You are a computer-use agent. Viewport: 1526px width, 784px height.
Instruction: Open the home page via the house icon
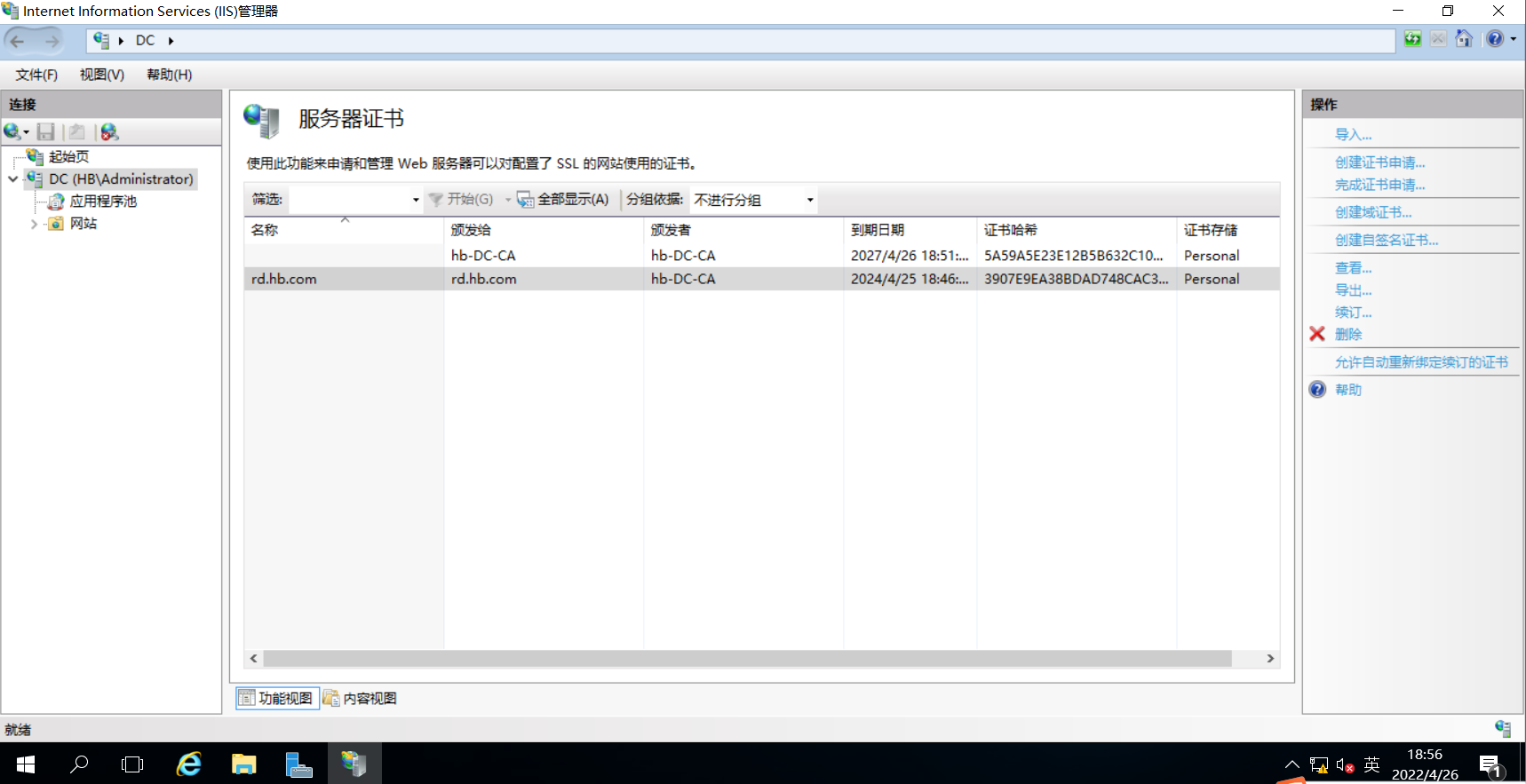click(x=1464, y=39)
